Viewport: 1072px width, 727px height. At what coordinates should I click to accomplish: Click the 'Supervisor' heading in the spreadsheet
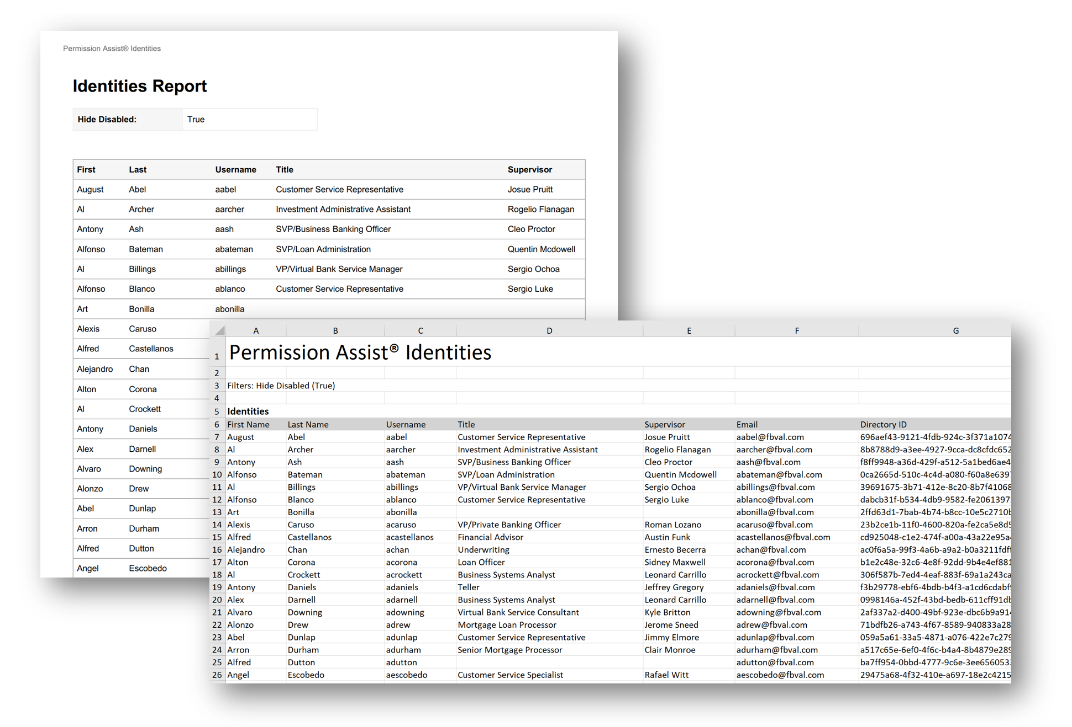pos(665,425)
